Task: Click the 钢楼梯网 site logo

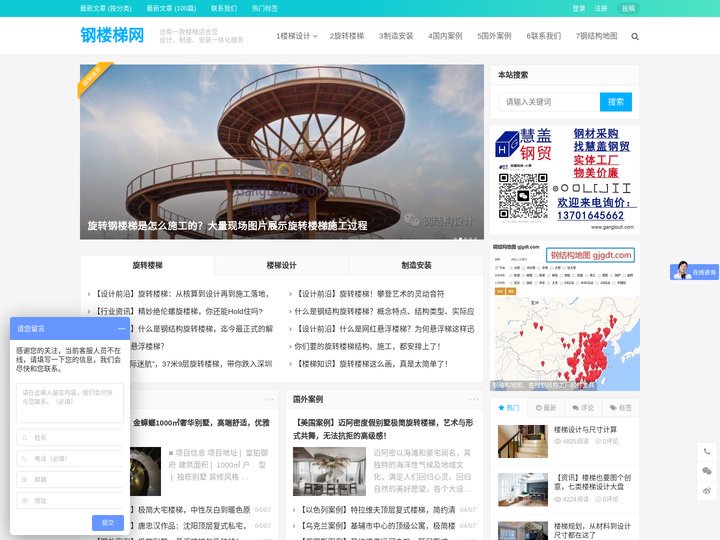Action: point(112,35)
